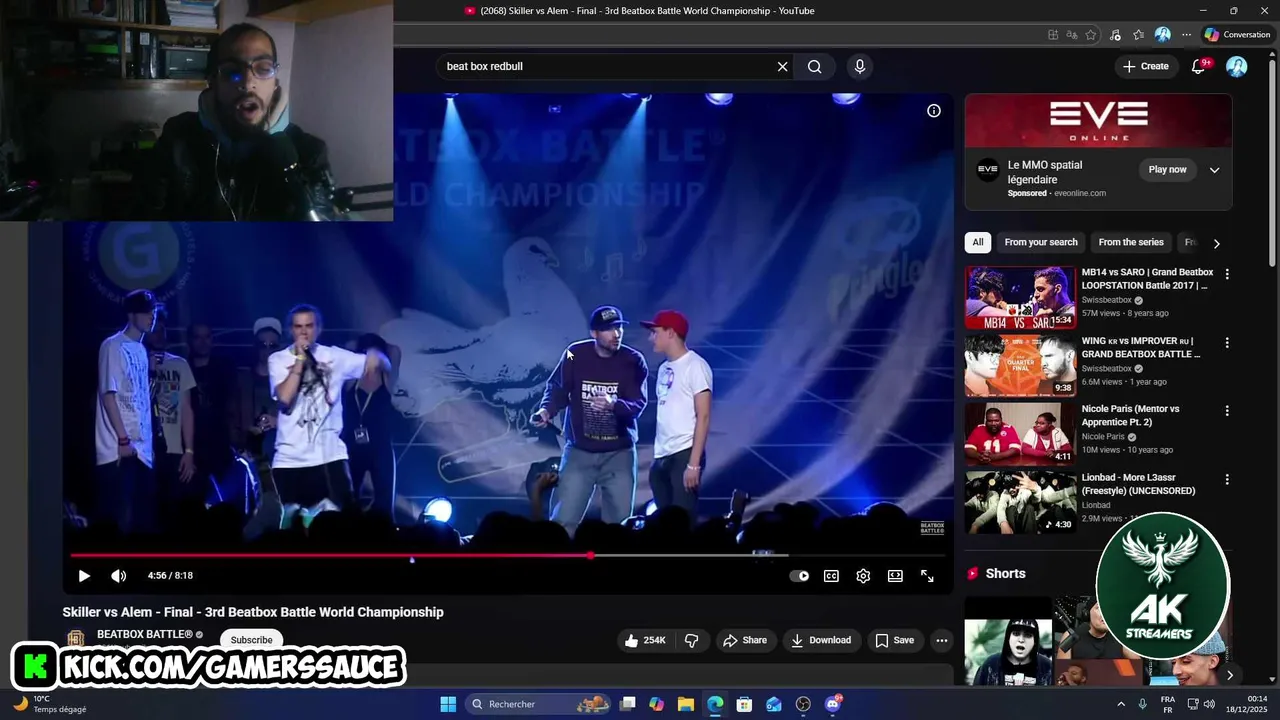Open OBS Studio from taskbar
Viewport: 1280px width, 720px height.
(803, 704)
